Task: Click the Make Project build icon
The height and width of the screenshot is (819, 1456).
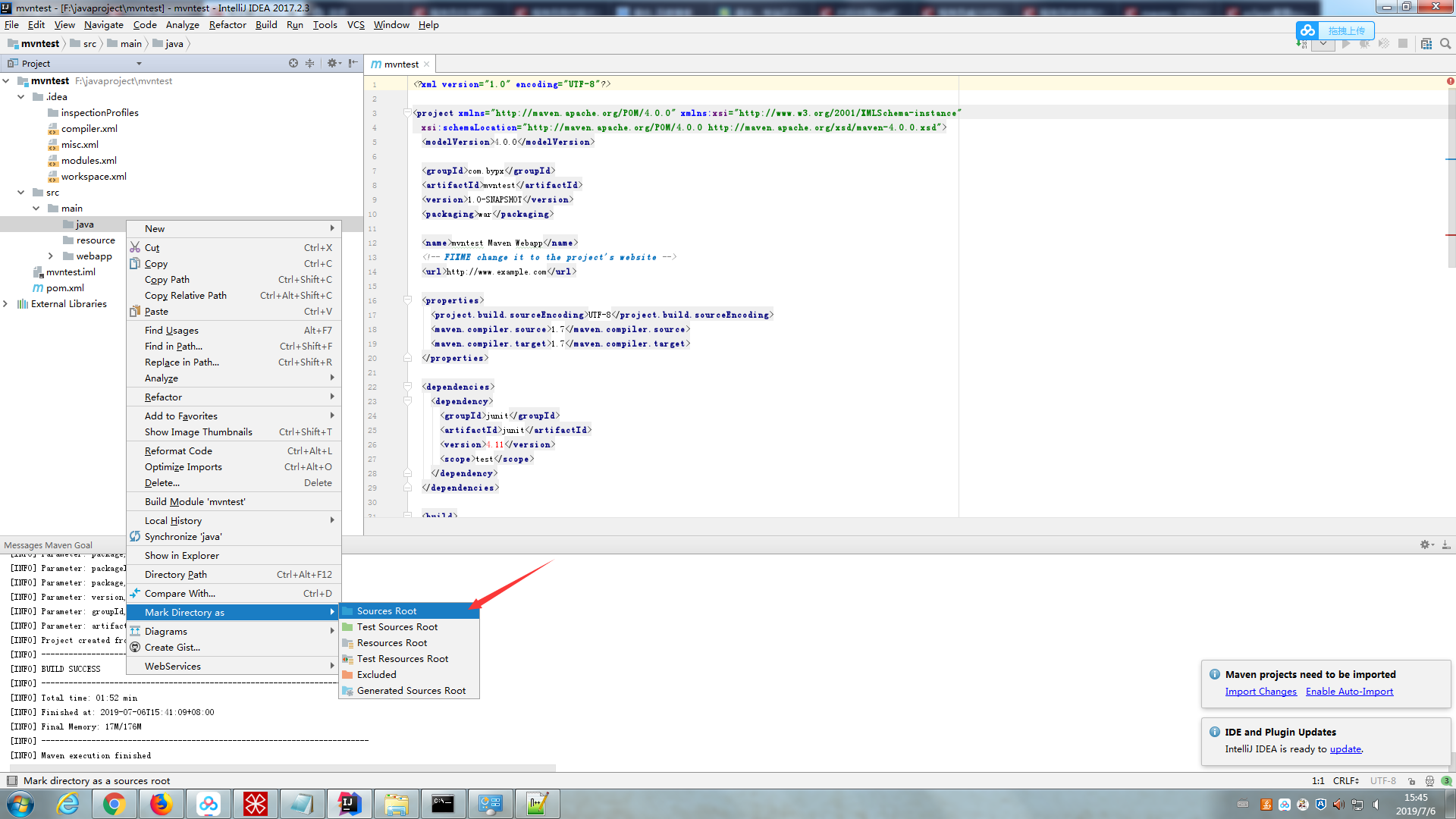Action: point(1301,44)
